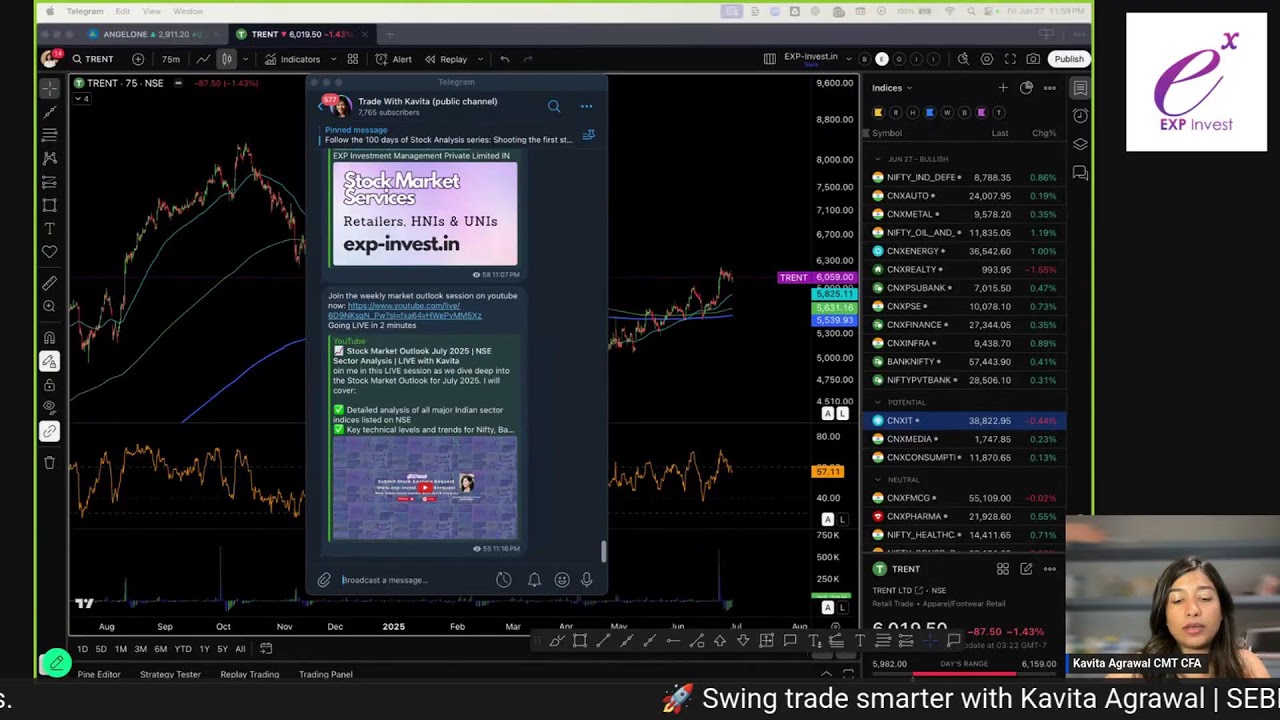1280x720 pixels.
Task: Delete drawings with trash icon
Action: [49, 462]
